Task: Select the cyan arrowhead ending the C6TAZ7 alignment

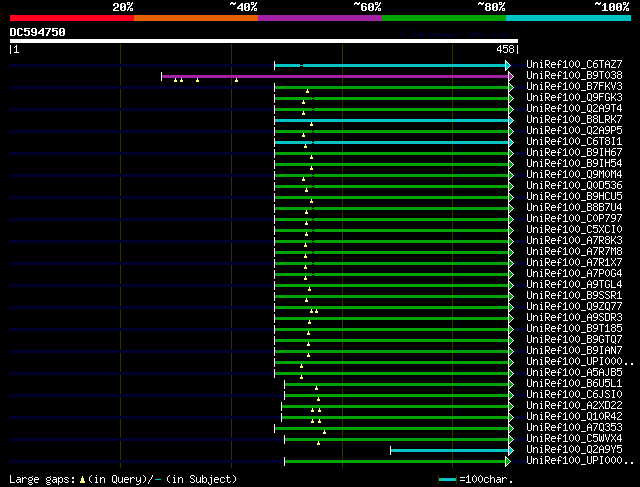Action: [508, 65]
